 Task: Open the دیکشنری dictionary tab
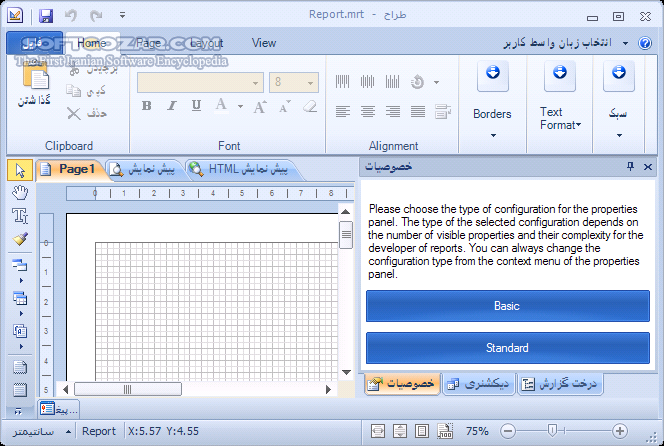tap(479, 384)
